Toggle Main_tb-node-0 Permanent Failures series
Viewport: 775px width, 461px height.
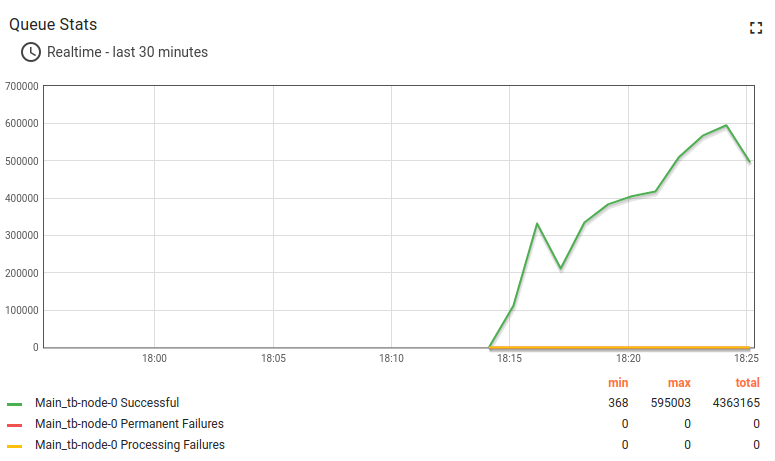[x=129, y=424]
